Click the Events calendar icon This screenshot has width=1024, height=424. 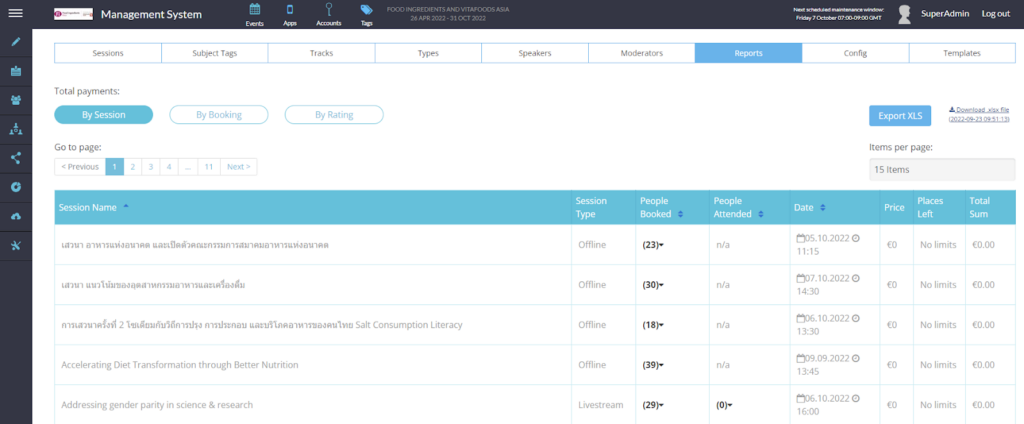click(255, 9)
